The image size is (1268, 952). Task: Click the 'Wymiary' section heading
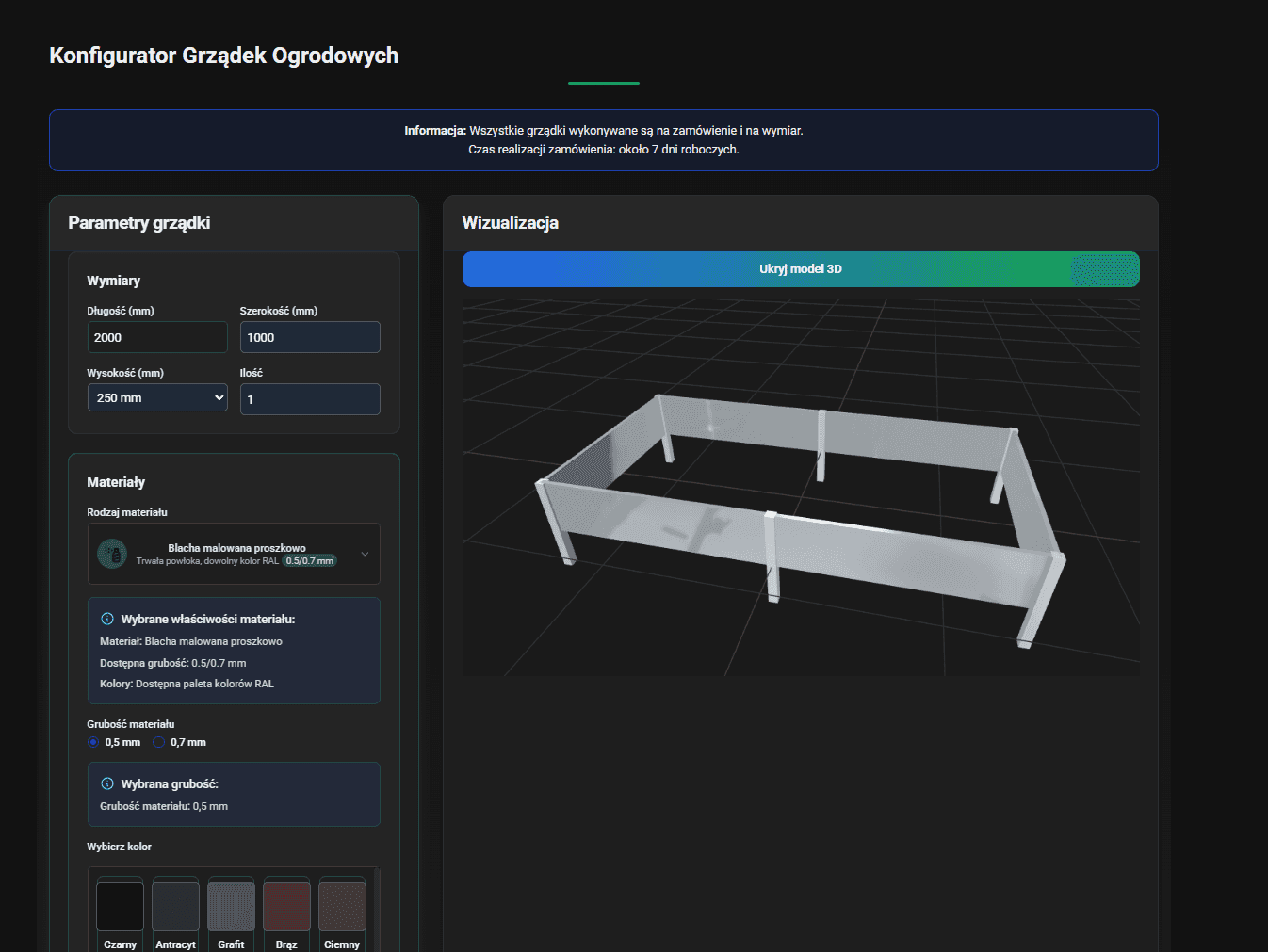click(114, 281)
